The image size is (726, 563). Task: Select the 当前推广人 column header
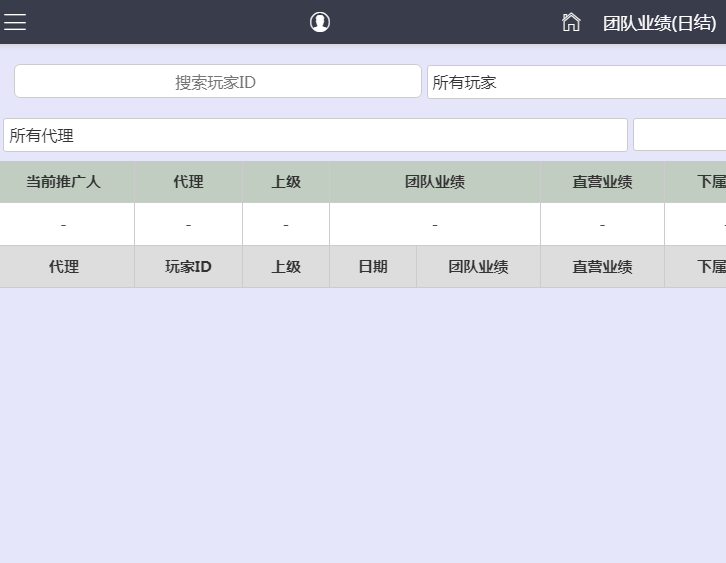click(63, 182)
